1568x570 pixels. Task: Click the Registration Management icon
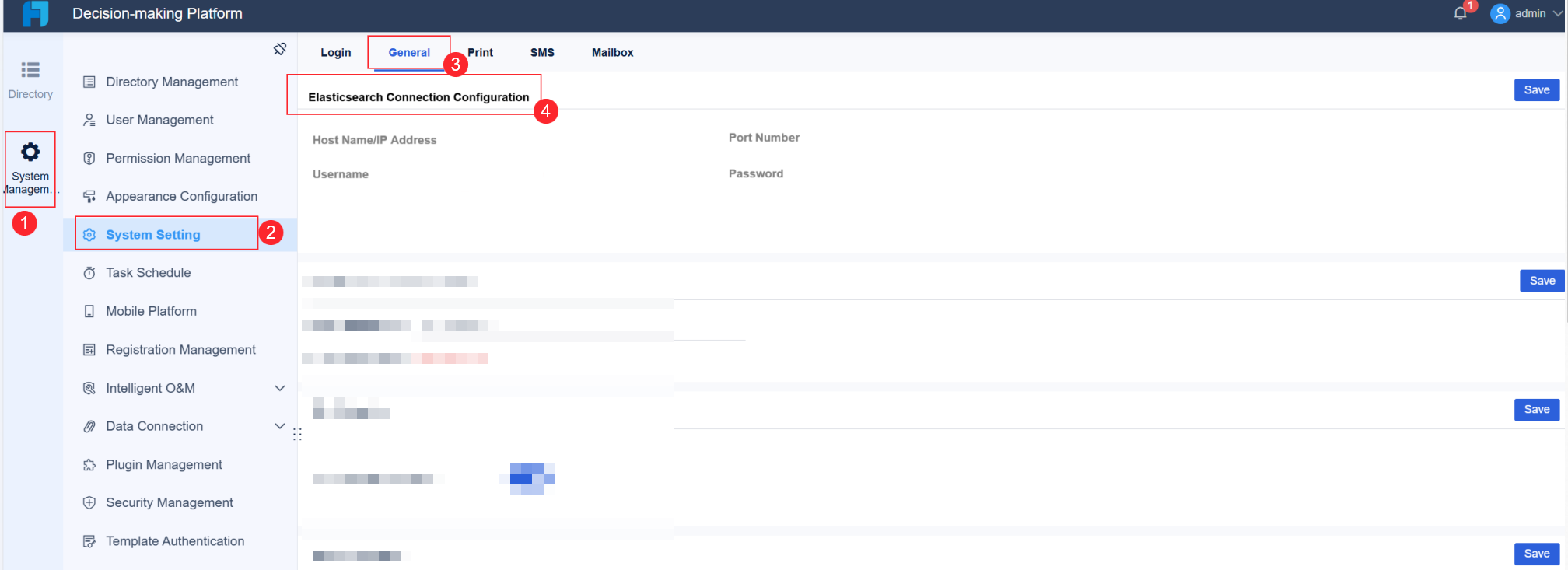(89, 350)
